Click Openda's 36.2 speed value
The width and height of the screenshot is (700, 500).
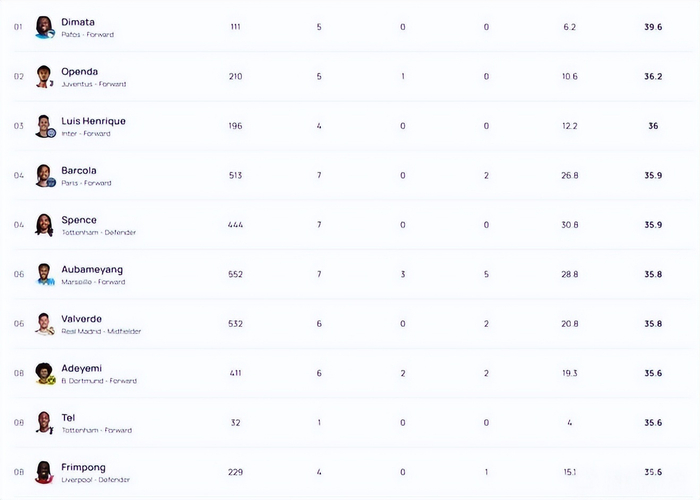(653, 76)
